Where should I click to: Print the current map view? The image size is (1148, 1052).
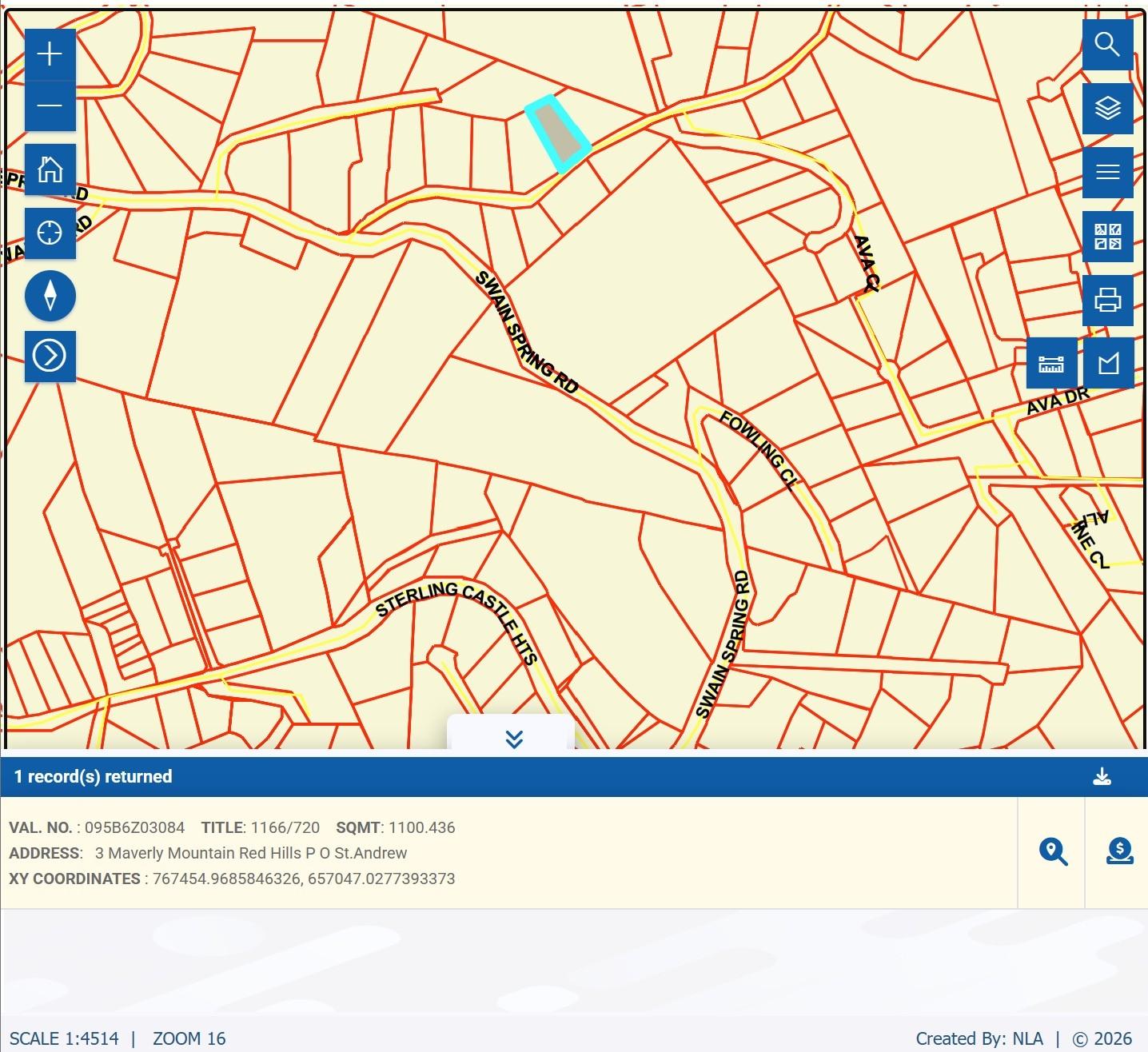pyautogui.click(x=1107, y=301)
